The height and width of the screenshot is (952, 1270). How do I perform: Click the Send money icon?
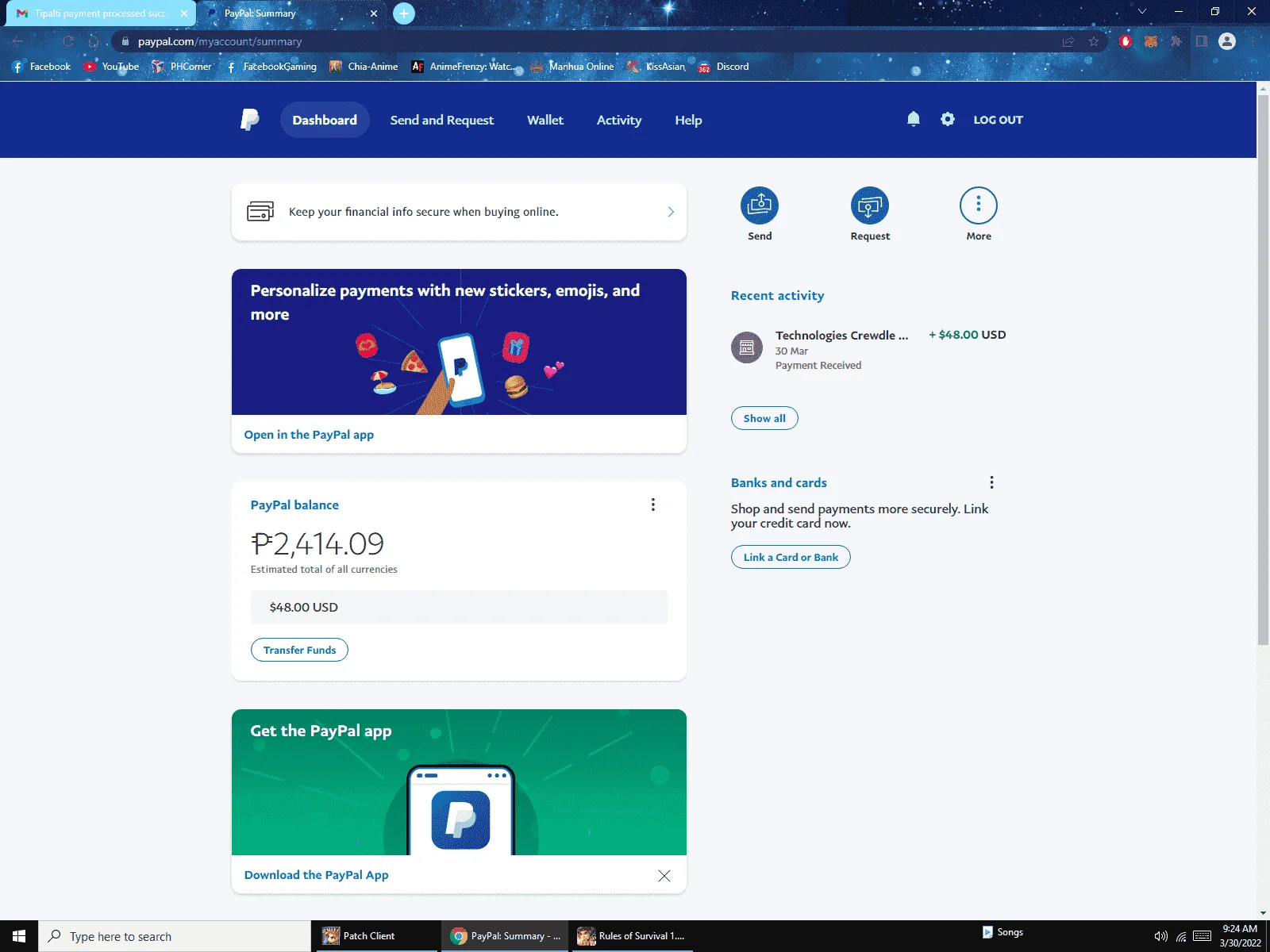[760, 205]
